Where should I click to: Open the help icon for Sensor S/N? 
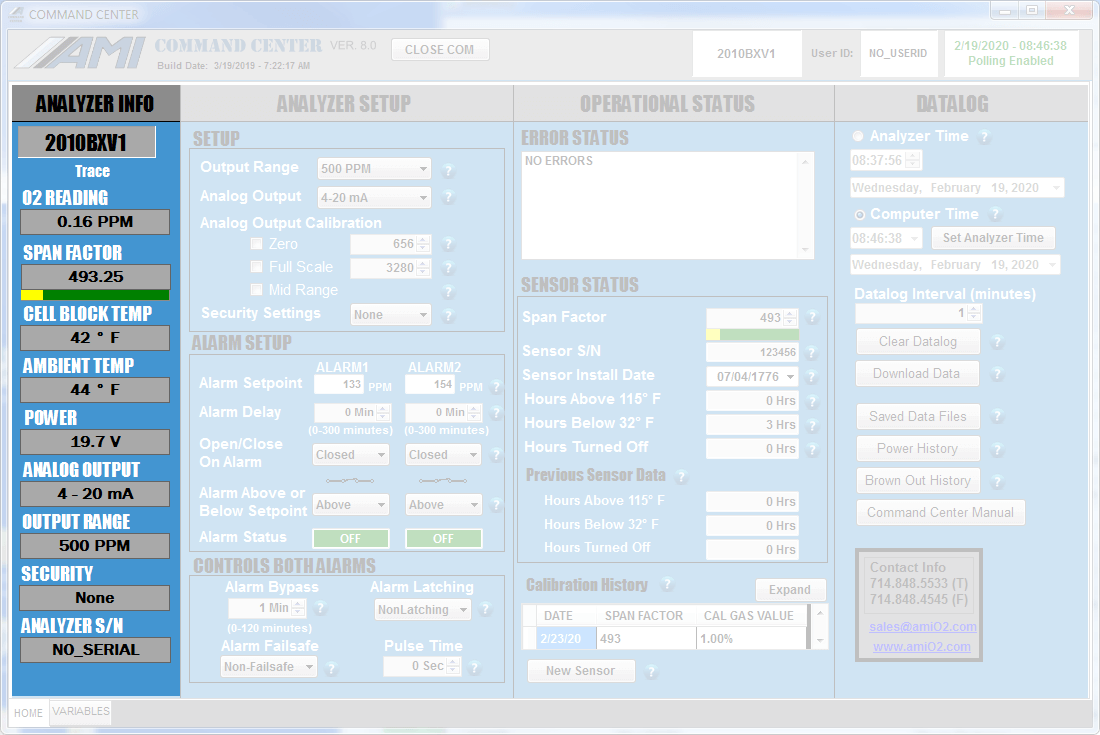(x=812, y=352)
